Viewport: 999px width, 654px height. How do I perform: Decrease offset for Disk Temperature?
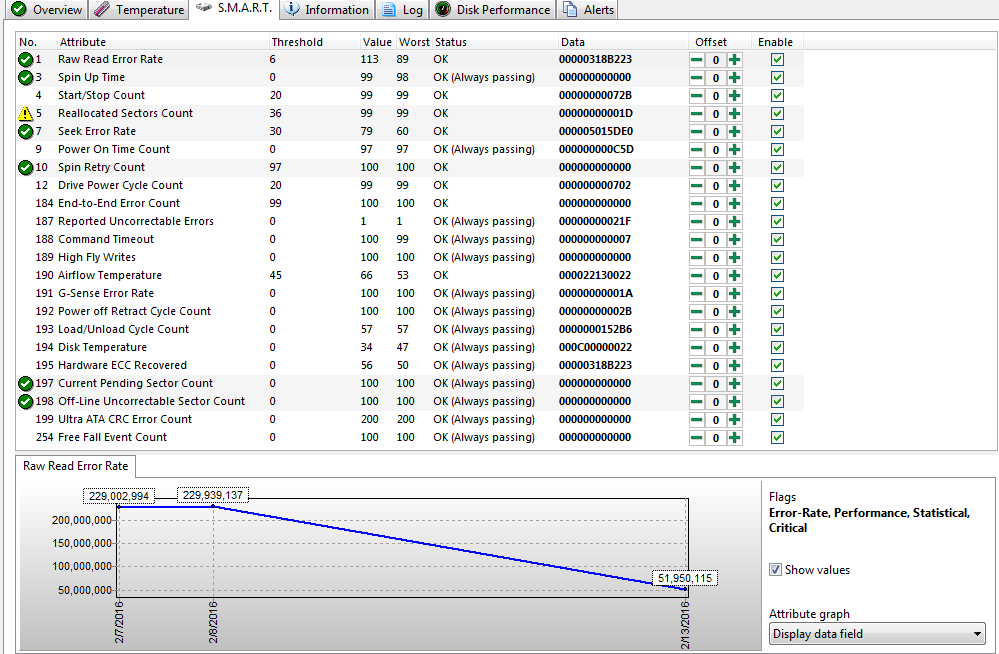pyautogui.click(x=697, y=348)
